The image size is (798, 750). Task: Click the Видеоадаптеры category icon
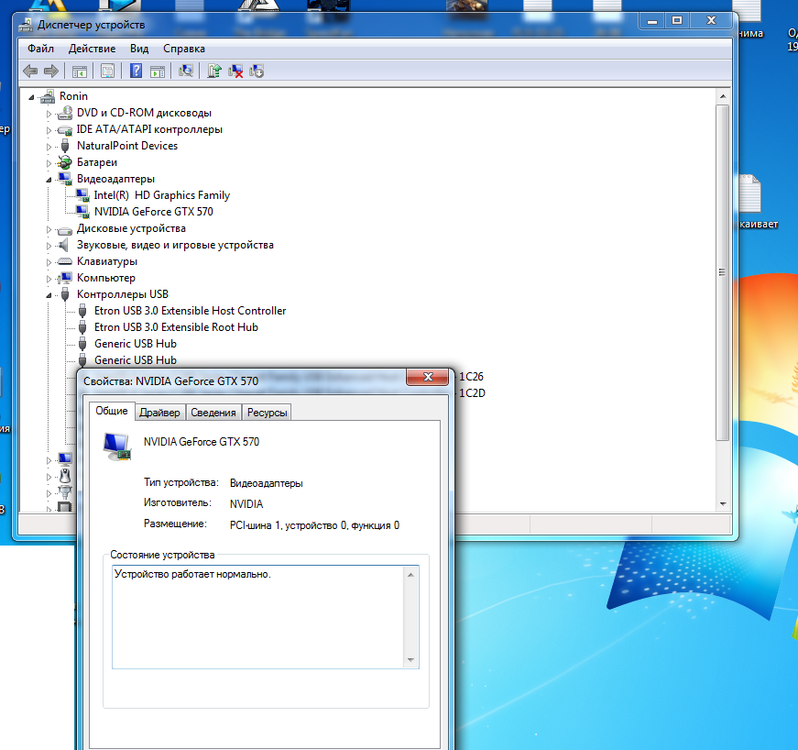[x=65, y=179]
